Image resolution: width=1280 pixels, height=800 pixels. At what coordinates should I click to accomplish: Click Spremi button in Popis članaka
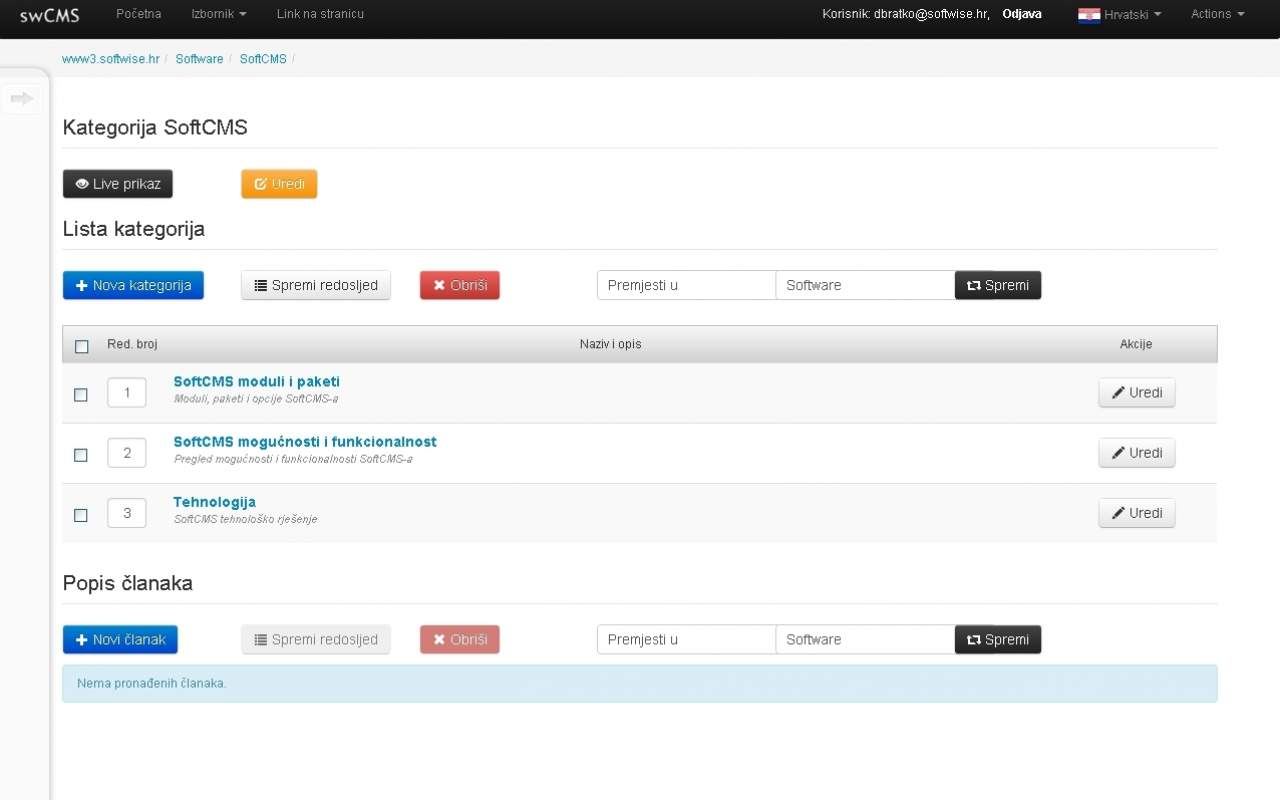point(998,639)
